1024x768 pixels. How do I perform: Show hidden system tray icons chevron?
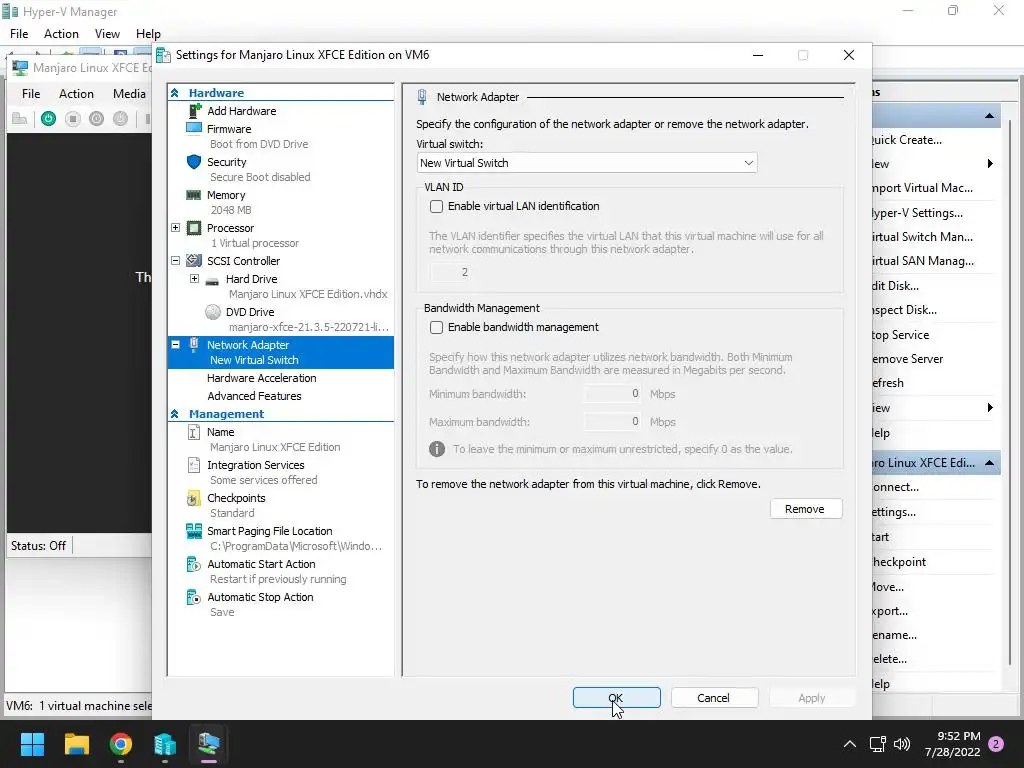point(850,744)
